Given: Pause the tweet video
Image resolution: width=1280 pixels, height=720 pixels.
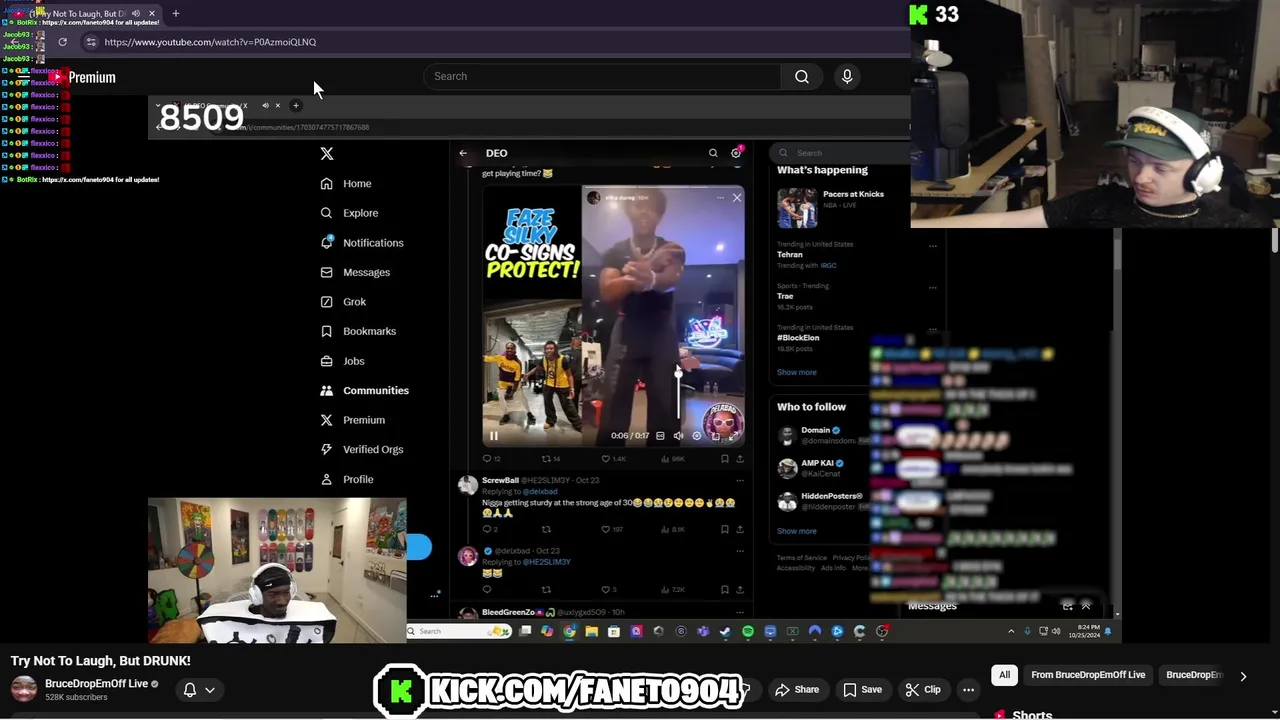Looking at the screenshot, I should point(493,436).
